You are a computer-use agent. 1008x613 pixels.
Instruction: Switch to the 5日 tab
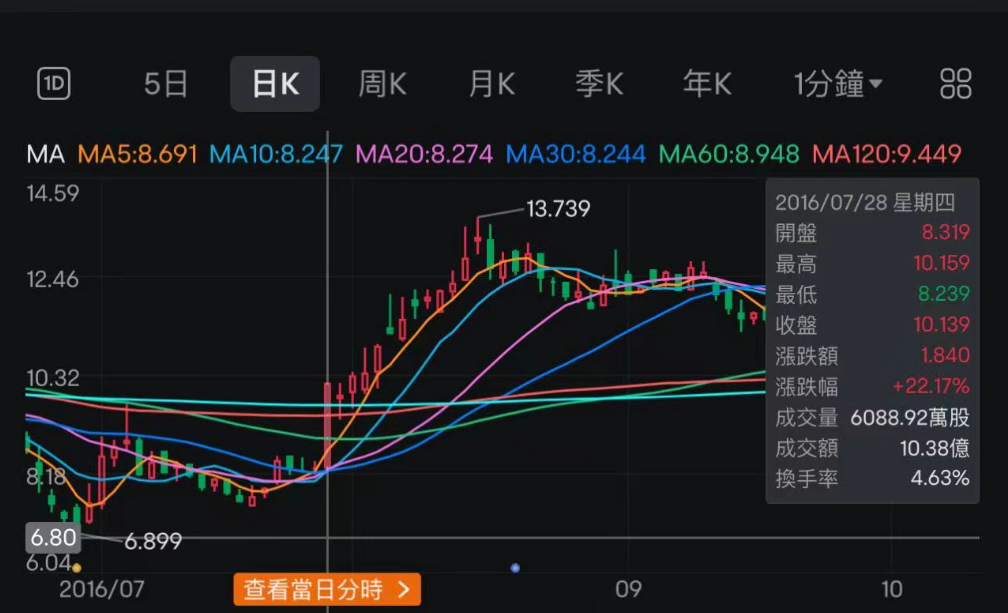(165, 84)
